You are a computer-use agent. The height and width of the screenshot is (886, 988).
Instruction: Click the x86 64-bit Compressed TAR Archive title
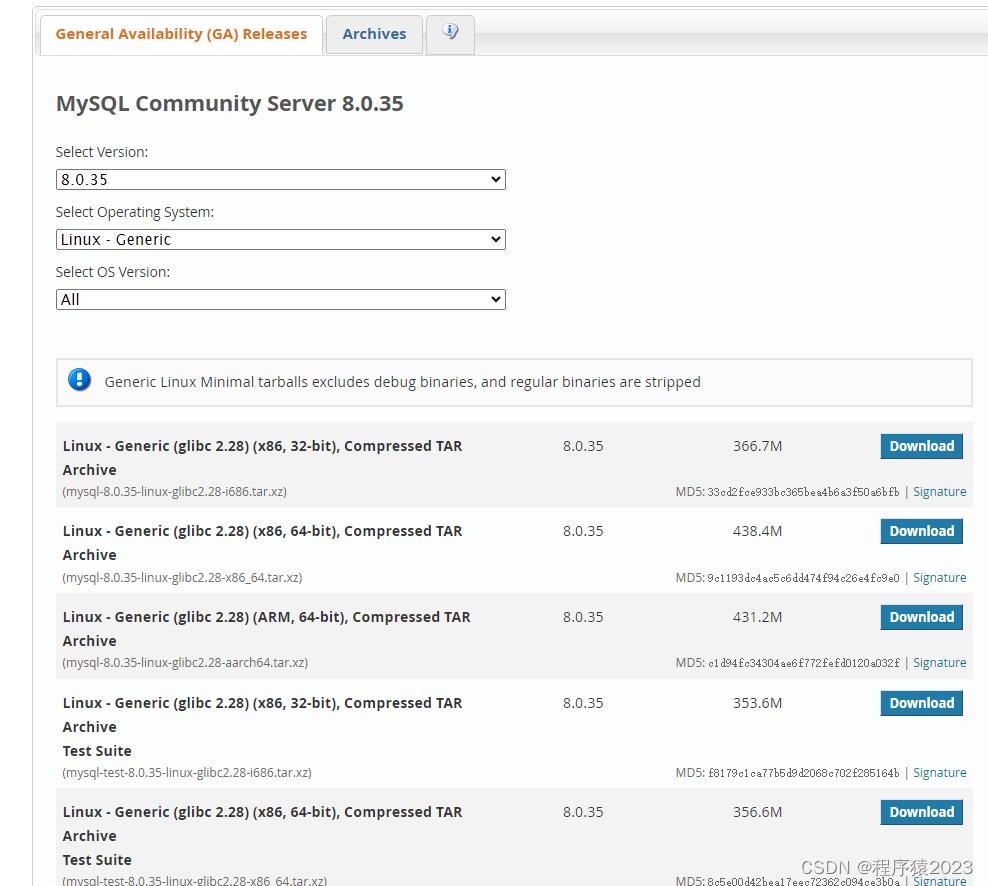point(262,543)
